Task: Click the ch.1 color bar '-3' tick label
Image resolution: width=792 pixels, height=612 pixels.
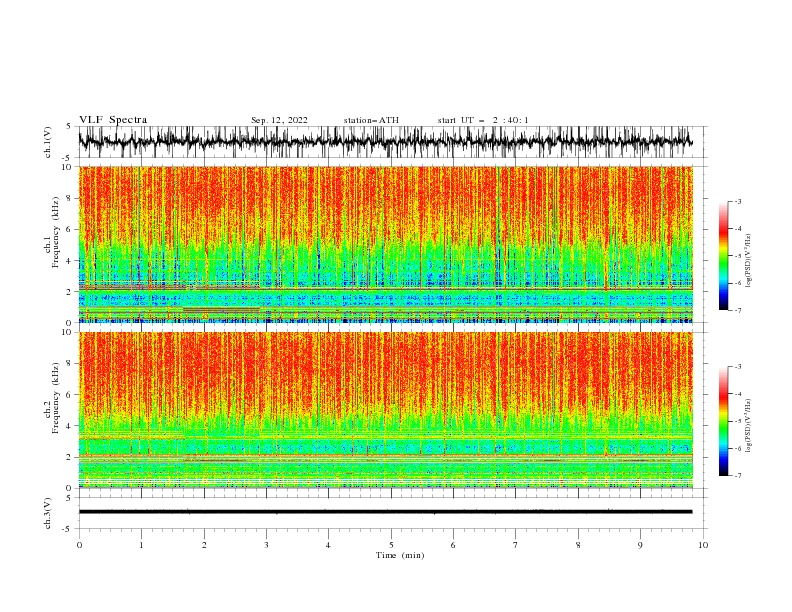Action: [x=737, y=201]
